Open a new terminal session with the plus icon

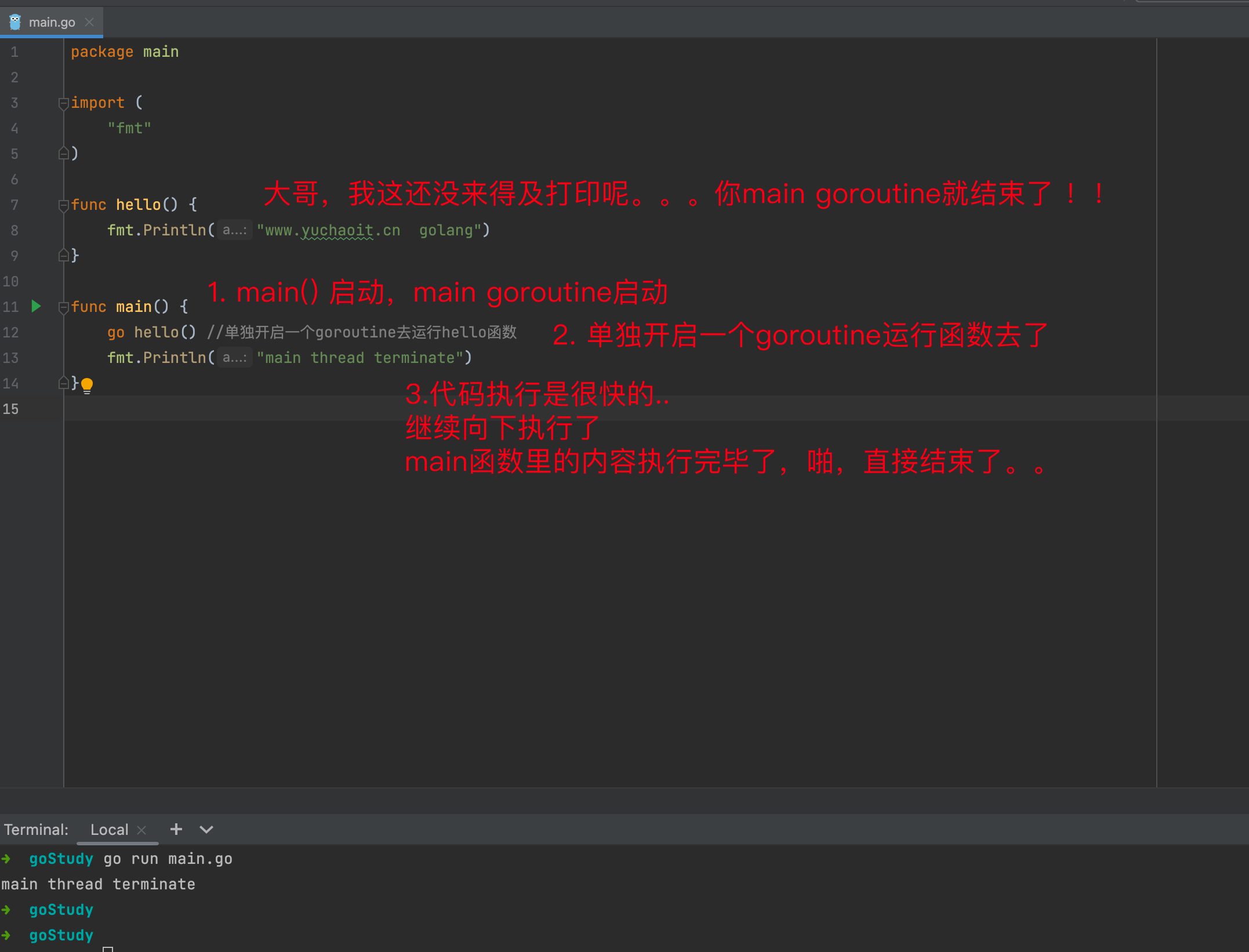tap(176, 830)
